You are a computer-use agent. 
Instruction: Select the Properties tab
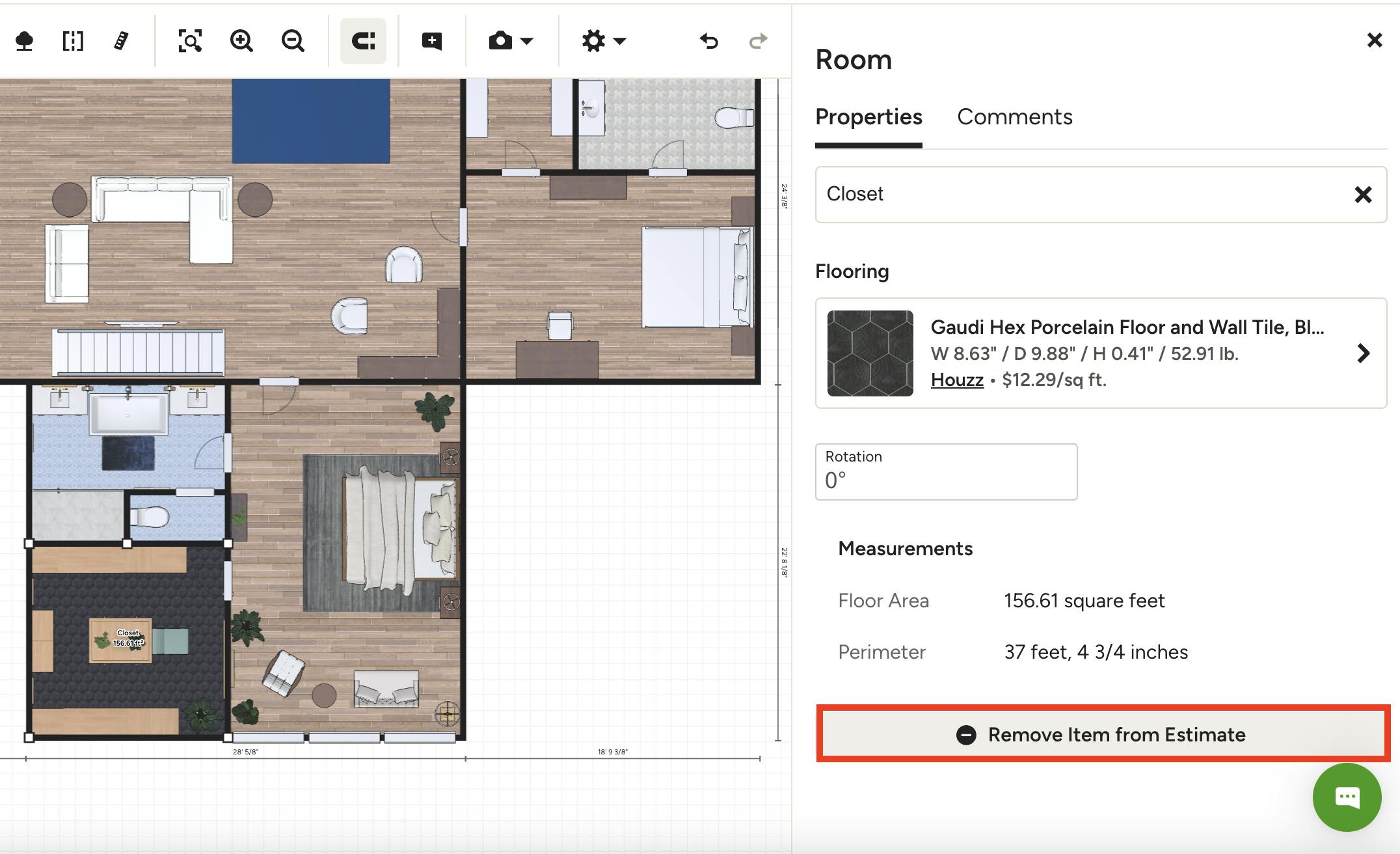pos(868,117)
